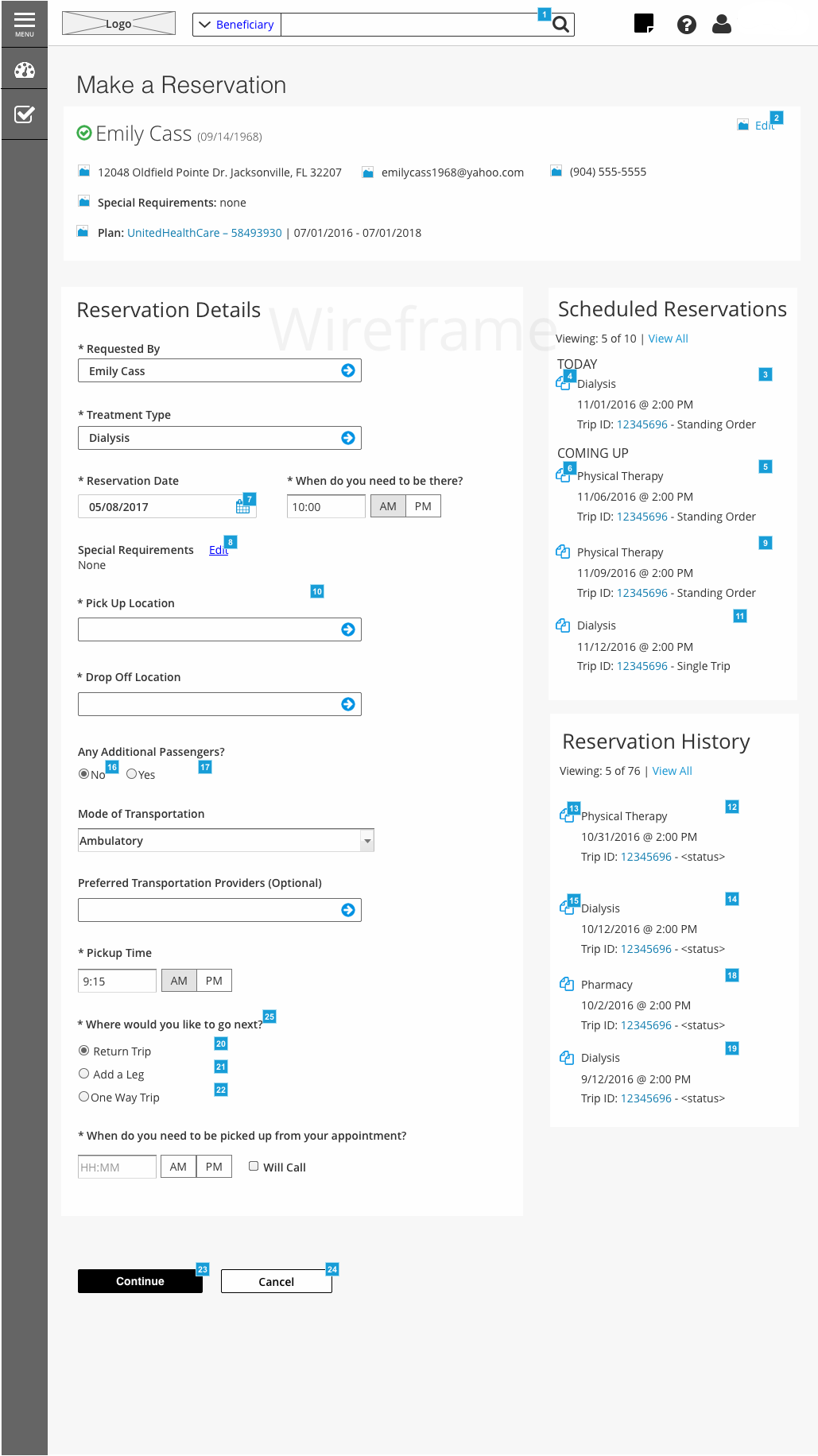
Task: Click View All in Scheduled Reservations
Action: (x=669, y=339)
